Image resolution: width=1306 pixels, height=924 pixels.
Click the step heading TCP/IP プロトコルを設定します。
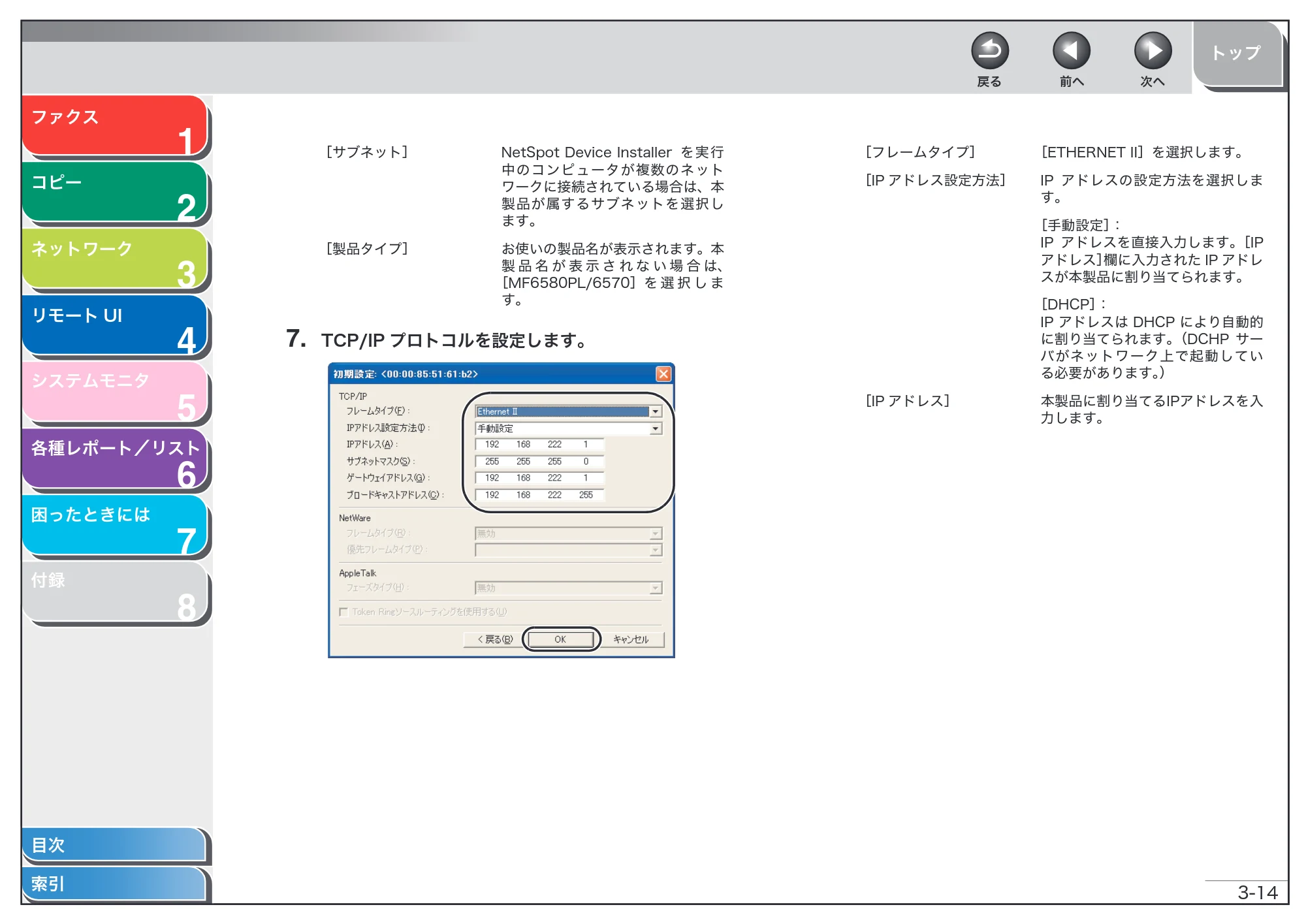[x=453, y=340]
